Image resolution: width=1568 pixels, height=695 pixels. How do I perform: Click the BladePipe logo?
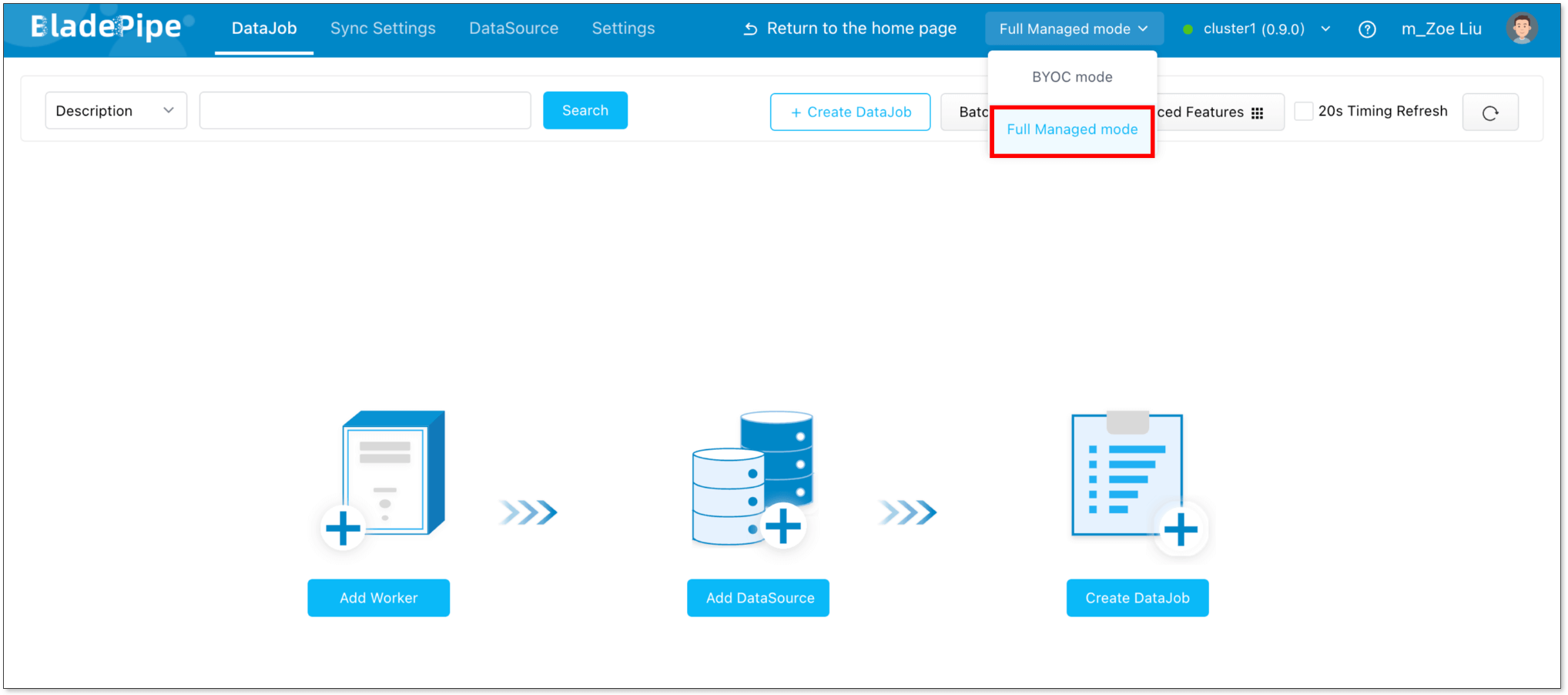pyautogui.click(x=106, y=28)
